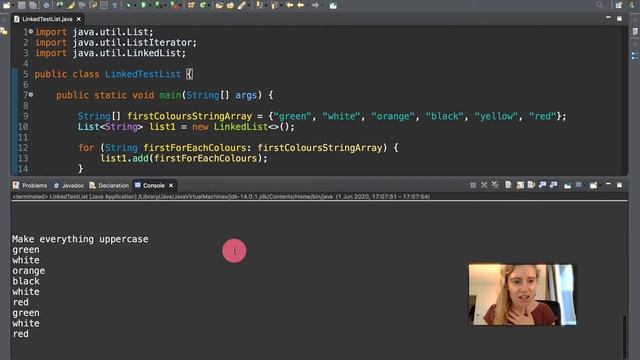Click the Save All toolbar icon

coord(33,5)
